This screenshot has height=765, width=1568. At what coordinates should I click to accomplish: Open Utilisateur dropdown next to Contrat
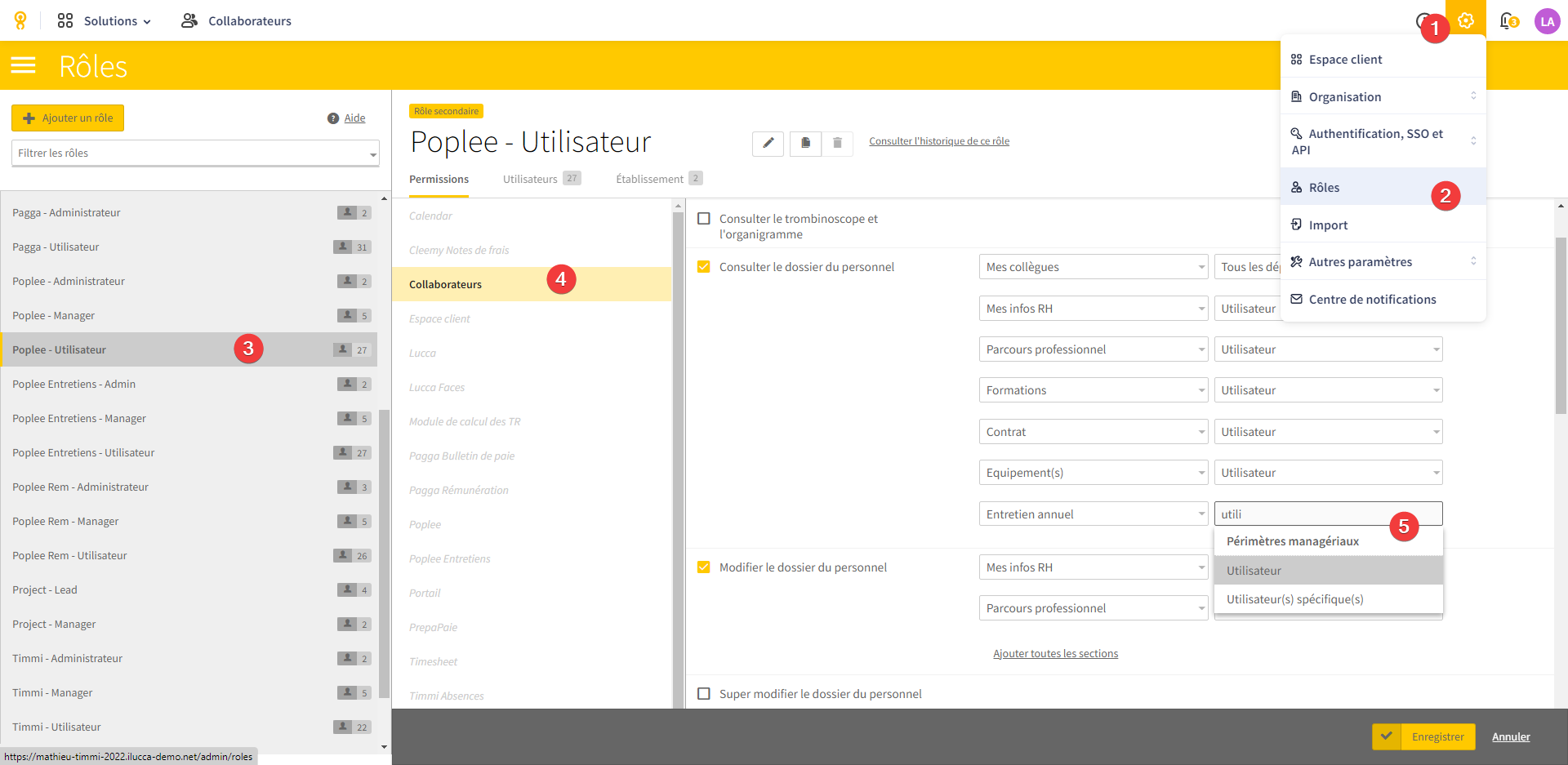[x=1328, y=432]
